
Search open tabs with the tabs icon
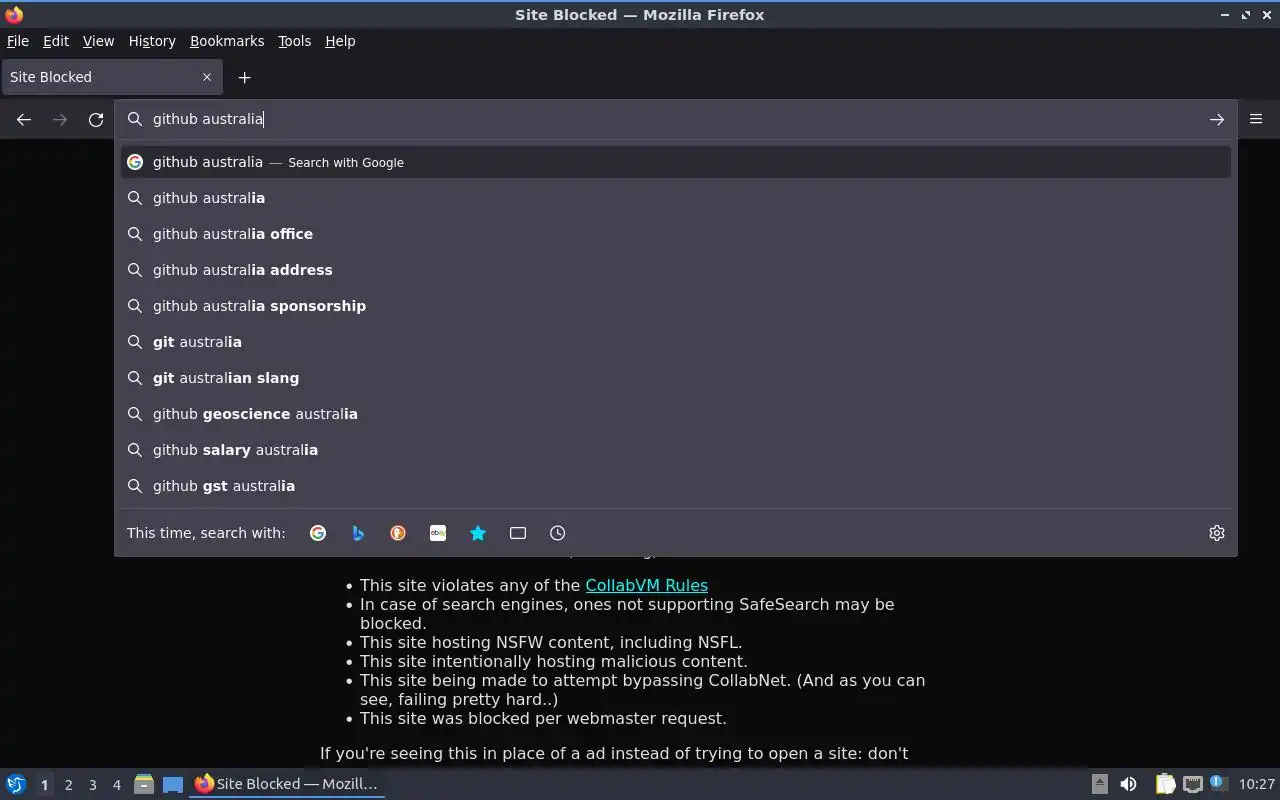coord(518,533)
